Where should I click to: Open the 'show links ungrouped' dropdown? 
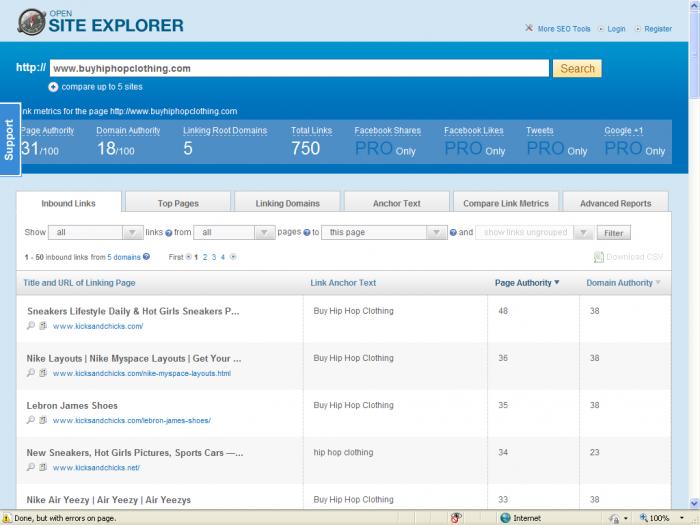pos(534,233)
